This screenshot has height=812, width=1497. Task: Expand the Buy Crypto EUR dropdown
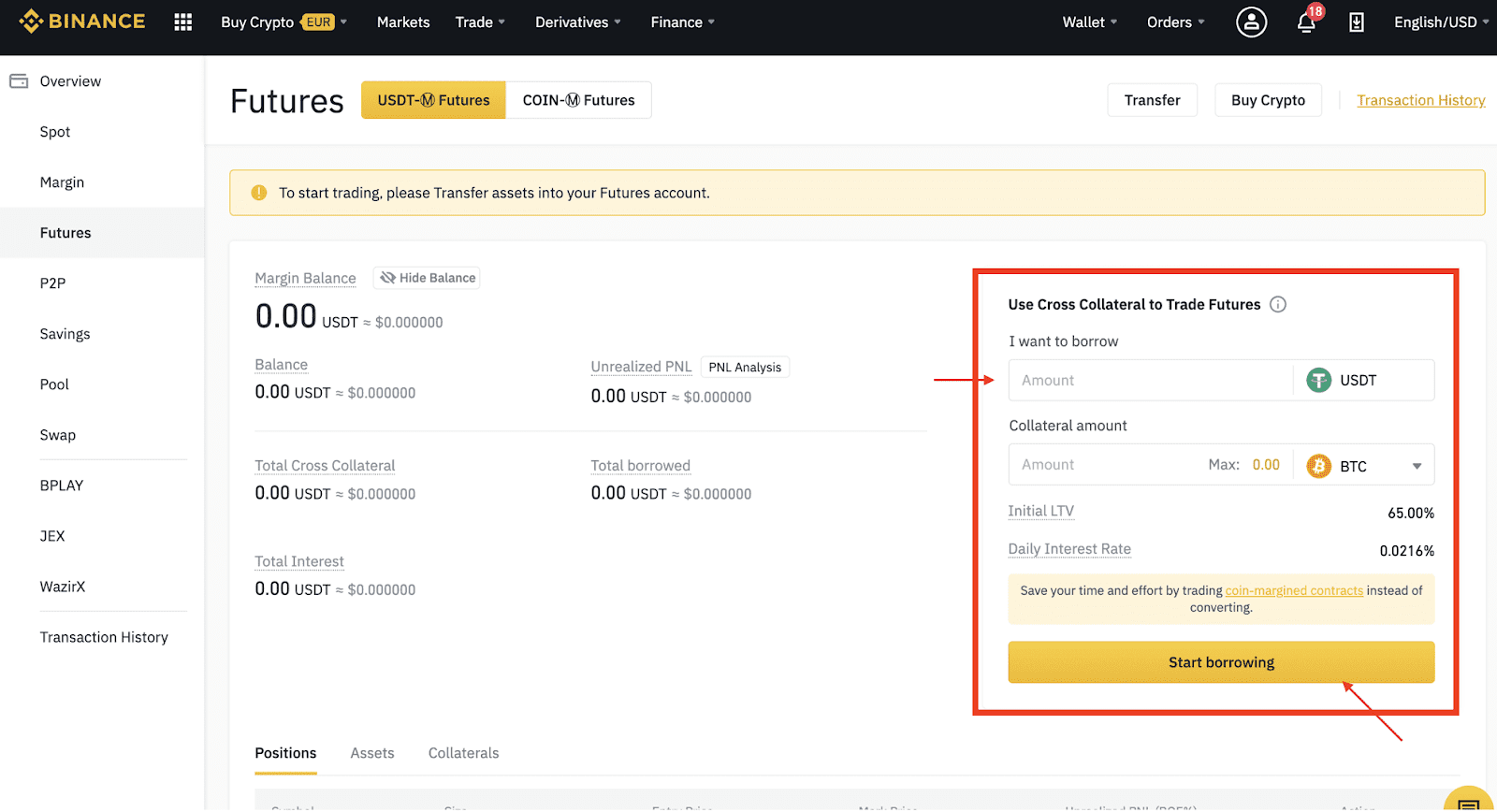click(283, 22)
